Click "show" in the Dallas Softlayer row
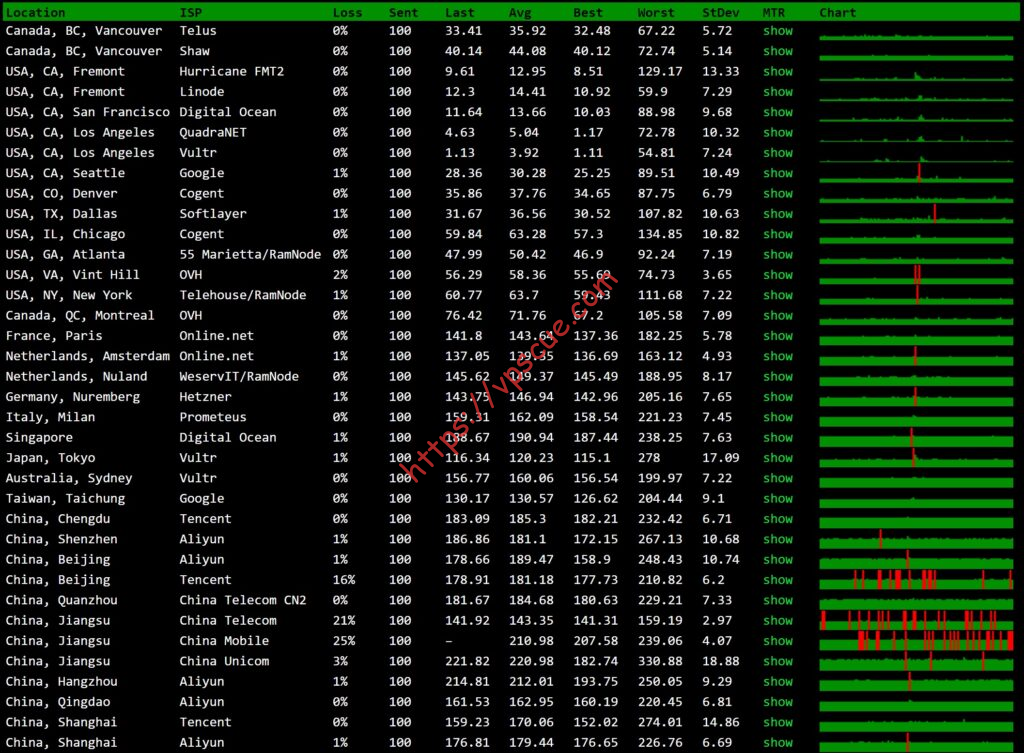 pyautogui.click(x=778, y=214)
